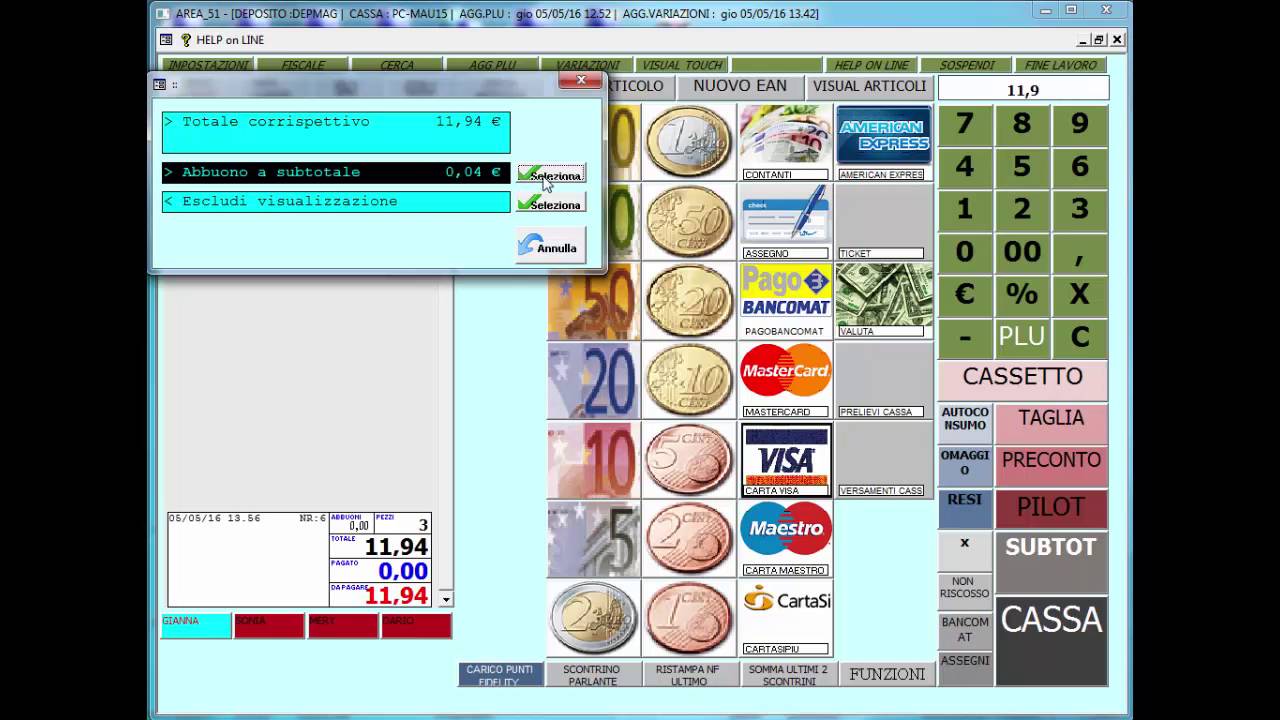Screen dimensions: 1280x720
Task: Tap the PLU keypad key
Action: [1022, 338]
